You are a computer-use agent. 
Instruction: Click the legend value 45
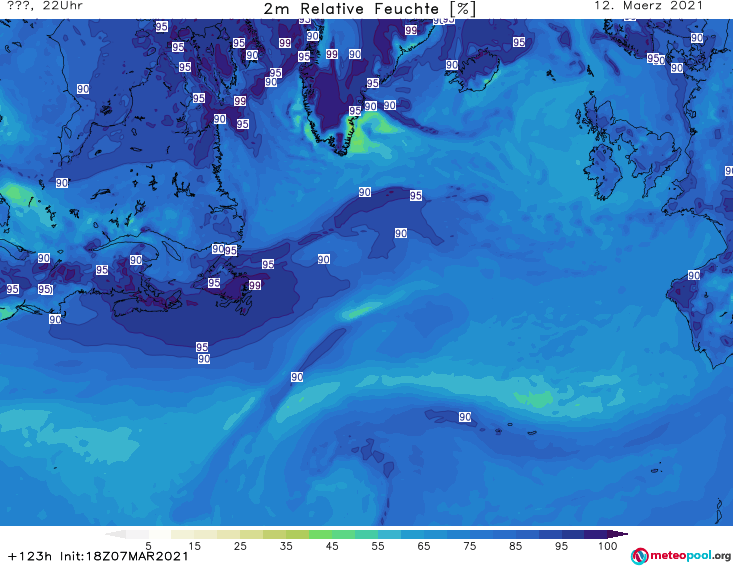(x=332, y=545)
